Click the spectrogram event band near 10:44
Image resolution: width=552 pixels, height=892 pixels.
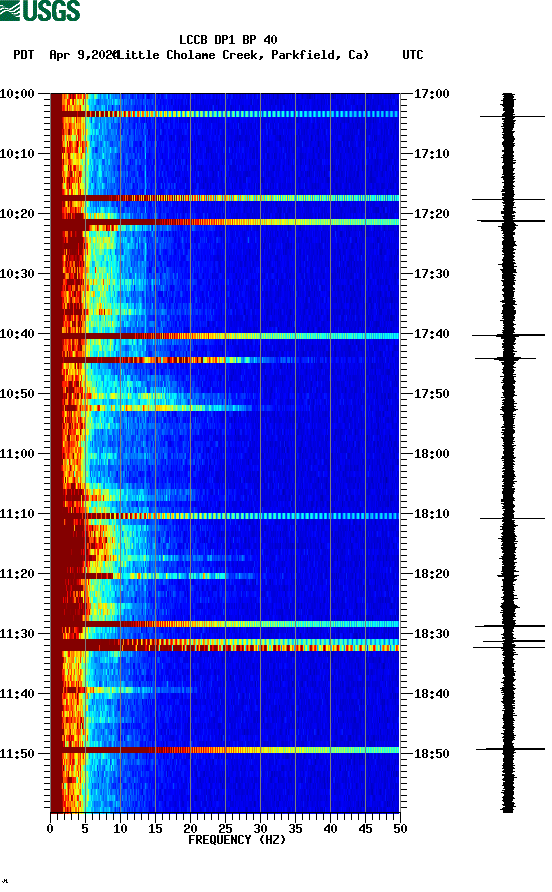225,360
